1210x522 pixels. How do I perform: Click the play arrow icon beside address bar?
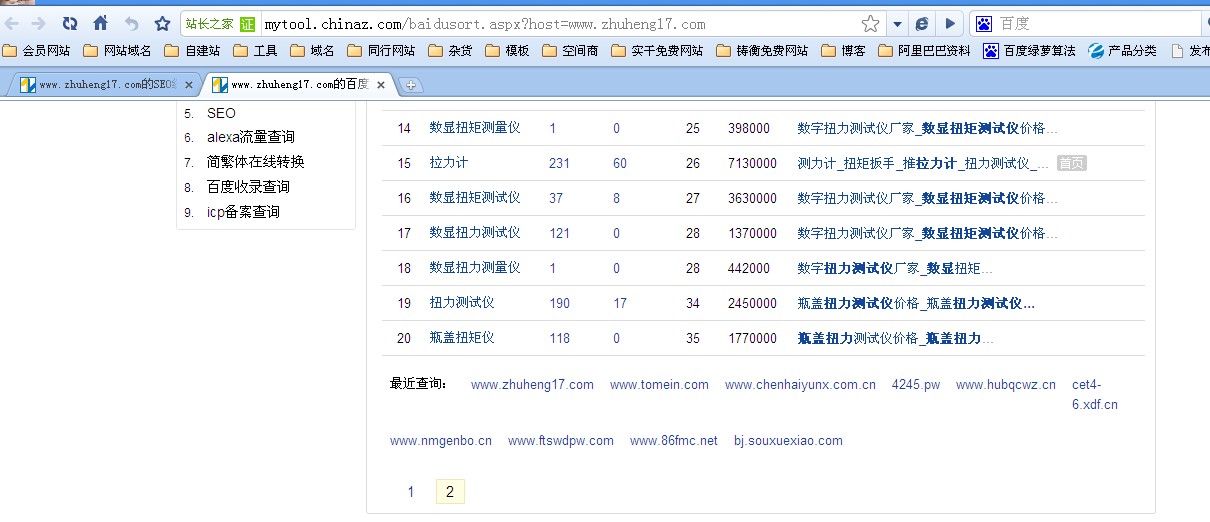[x=949, y=23]
